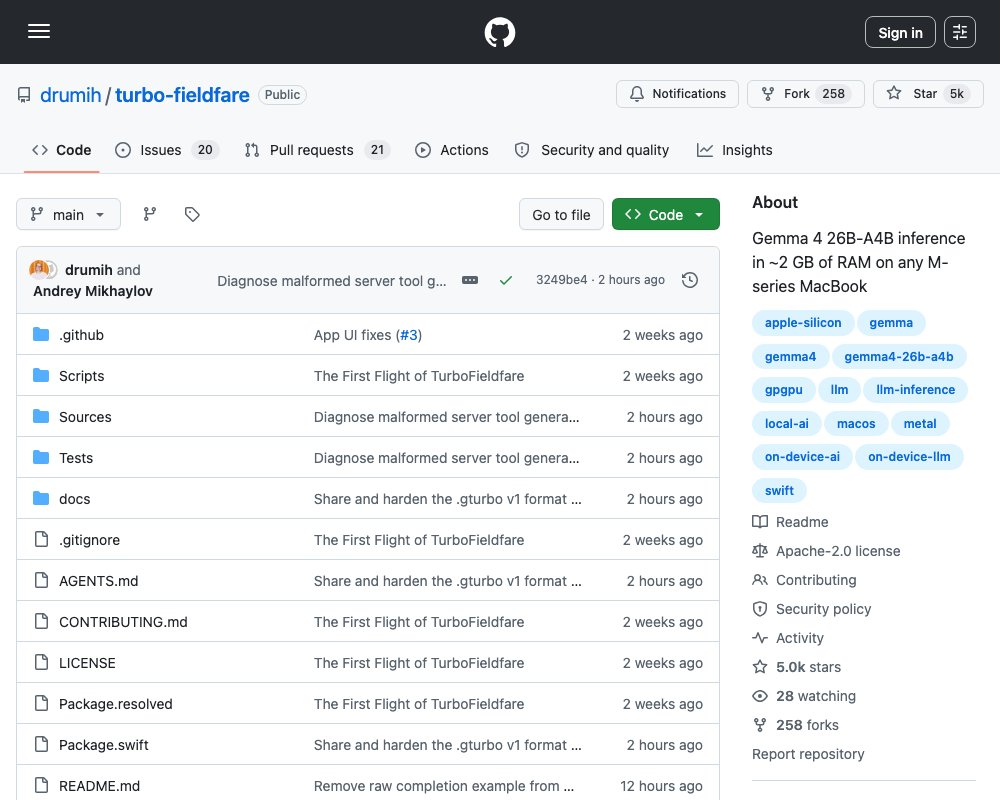Go to the GitHub homepage logo
1000x800 pixels.
coord(499,32)
